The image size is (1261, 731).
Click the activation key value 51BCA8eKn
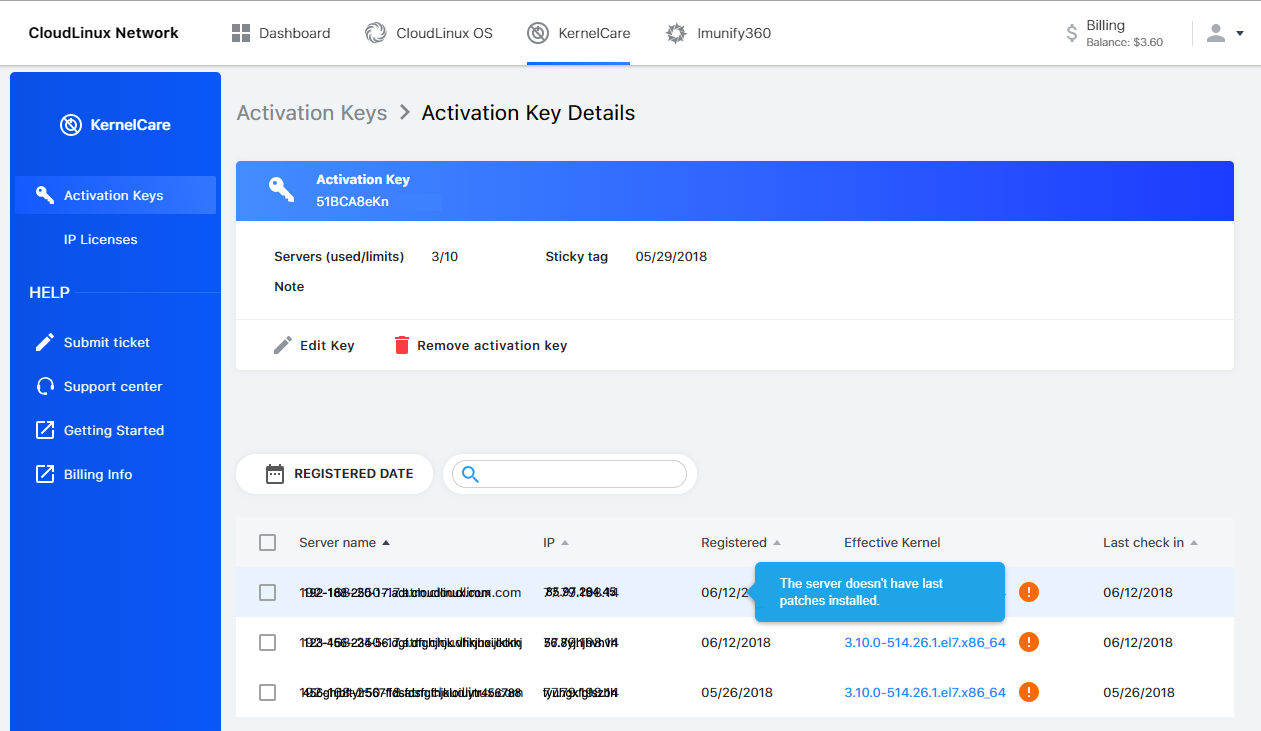352,201
